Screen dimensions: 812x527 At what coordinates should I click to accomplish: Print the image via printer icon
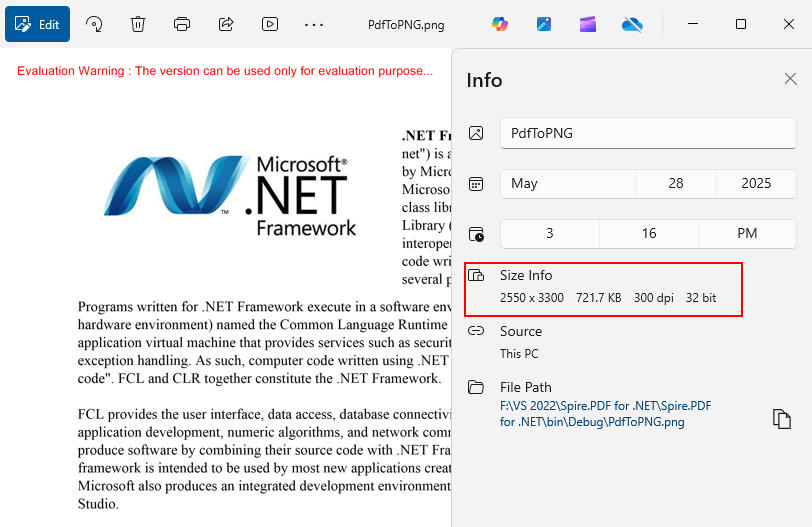point(182,24)
